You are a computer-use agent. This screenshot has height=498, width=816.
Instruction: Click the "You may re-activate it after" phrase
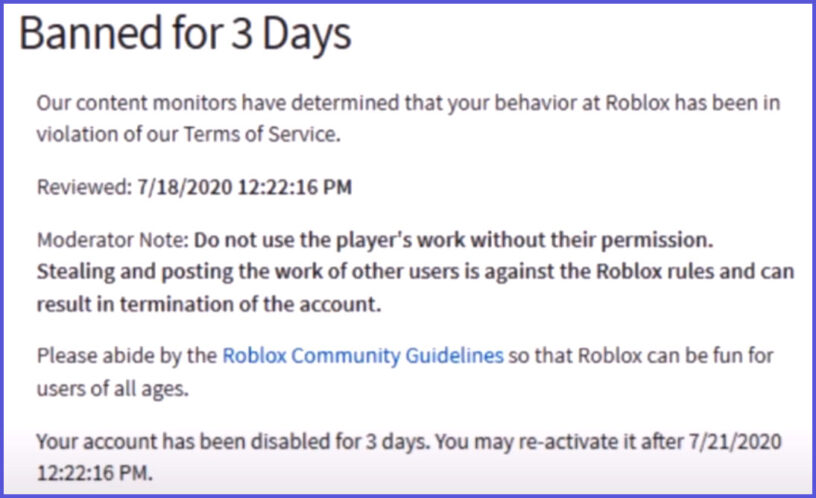pos(559,441)
